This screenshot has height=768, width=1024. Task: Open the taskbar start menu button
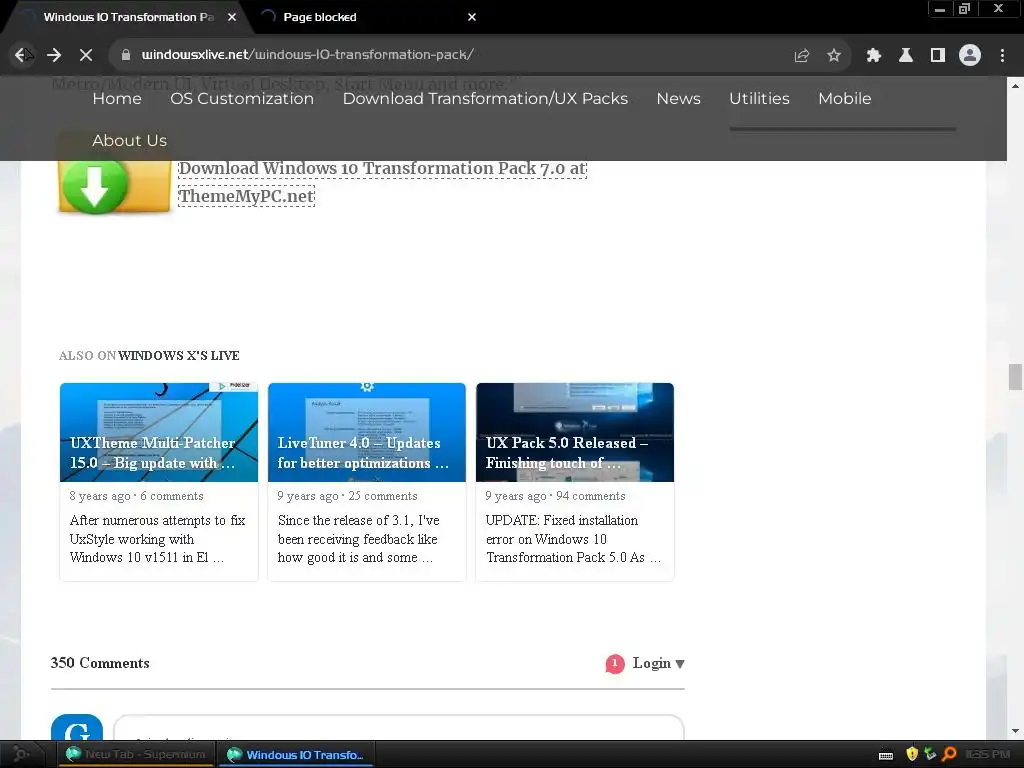click(x=21, y=754)
